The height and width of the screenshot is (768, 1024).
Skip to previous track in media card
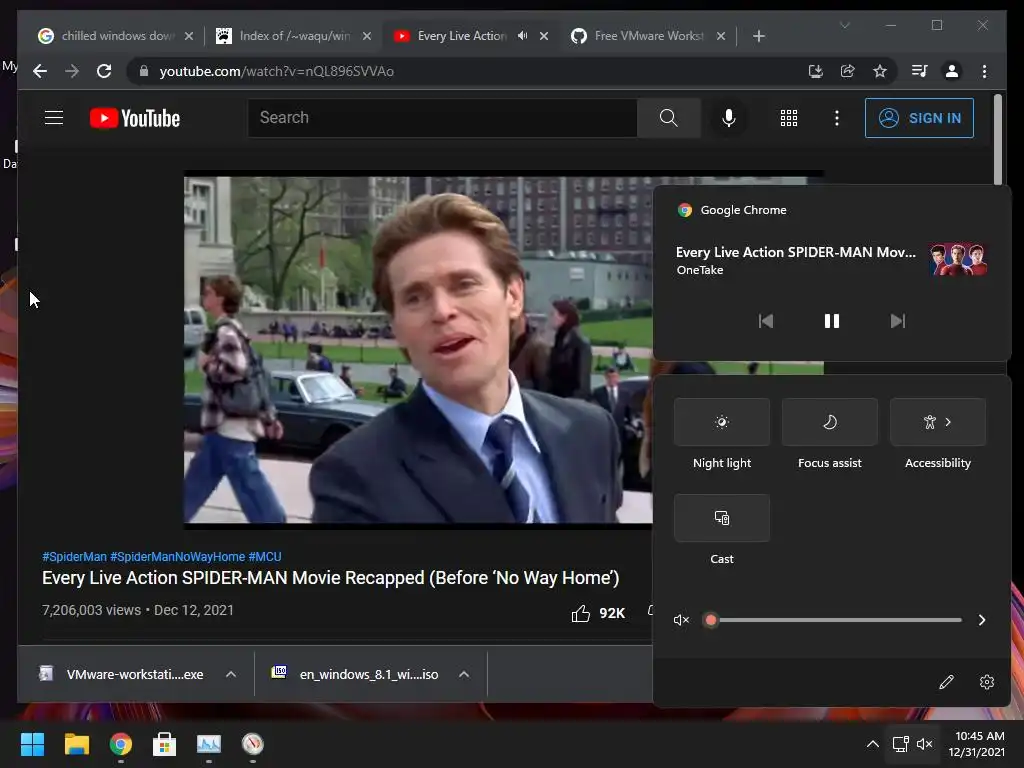[765, 321]
